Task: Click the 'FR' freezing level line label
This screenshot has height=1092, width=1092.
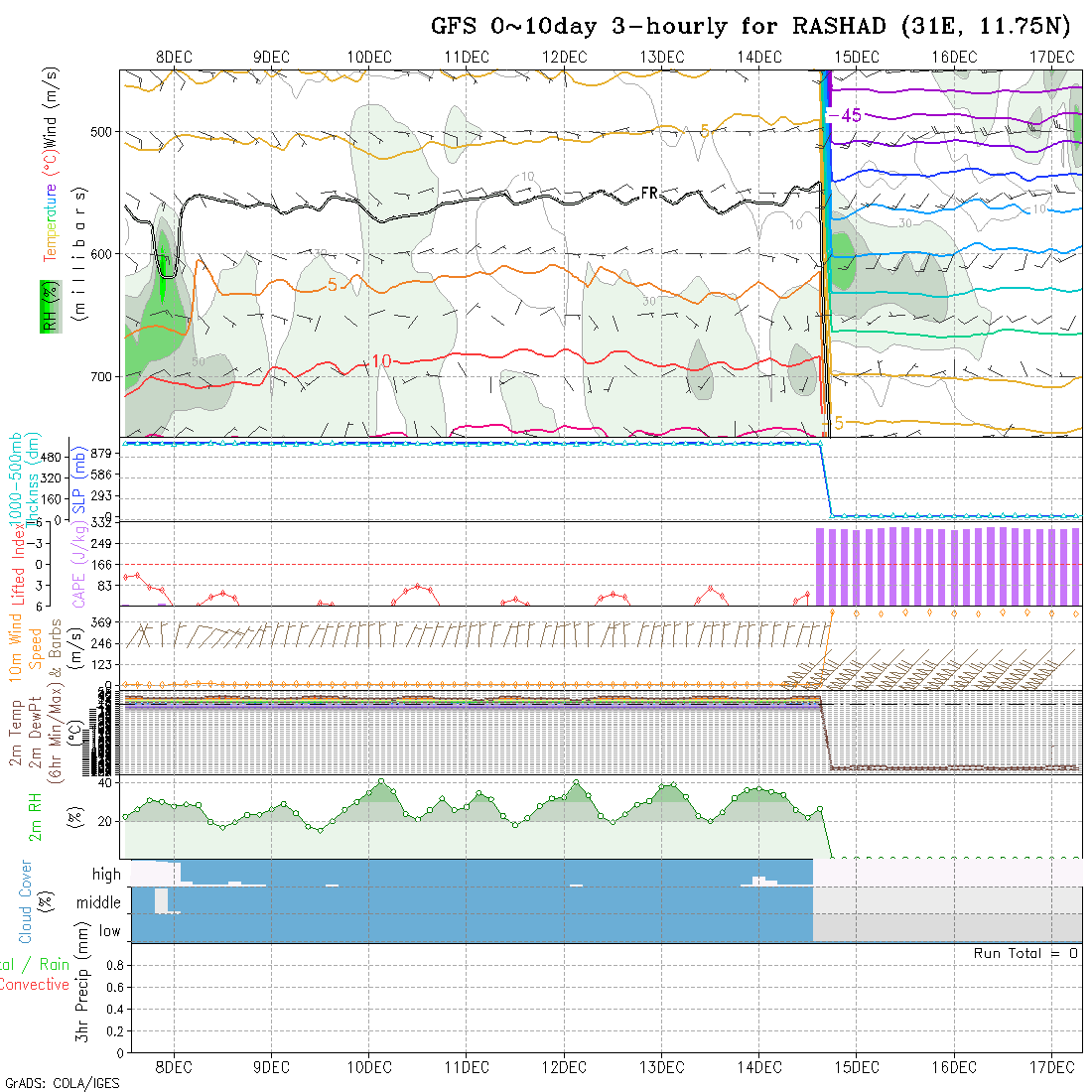Action: 649,193
